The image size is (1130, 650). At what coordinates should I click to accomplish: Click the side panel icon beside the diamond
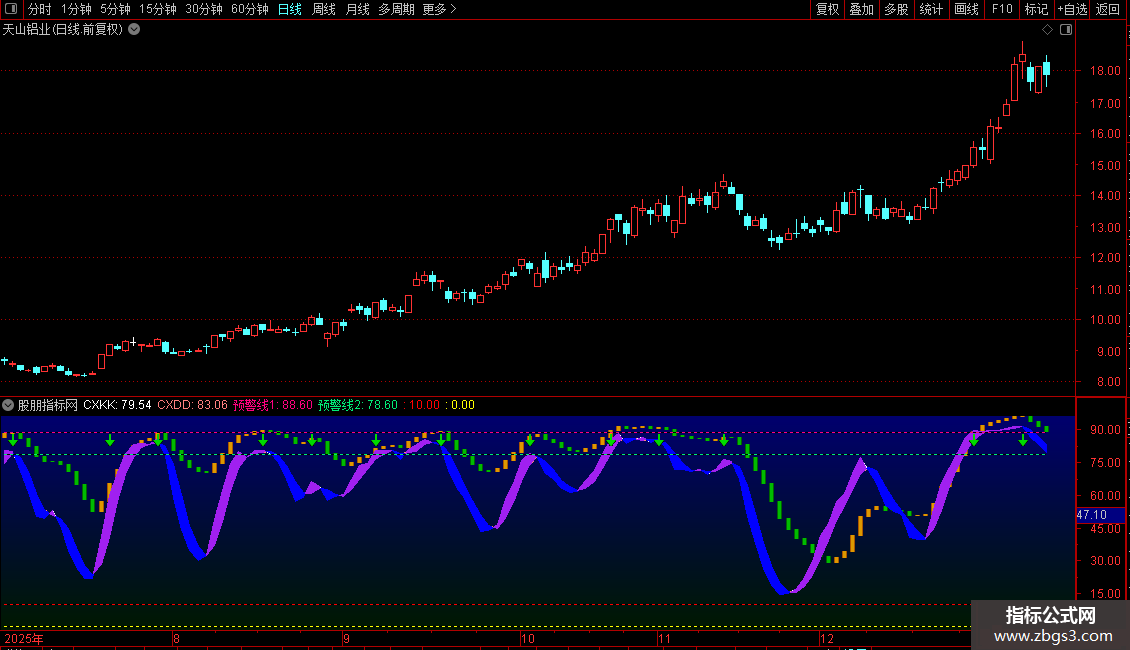(x=1065, y=29)
